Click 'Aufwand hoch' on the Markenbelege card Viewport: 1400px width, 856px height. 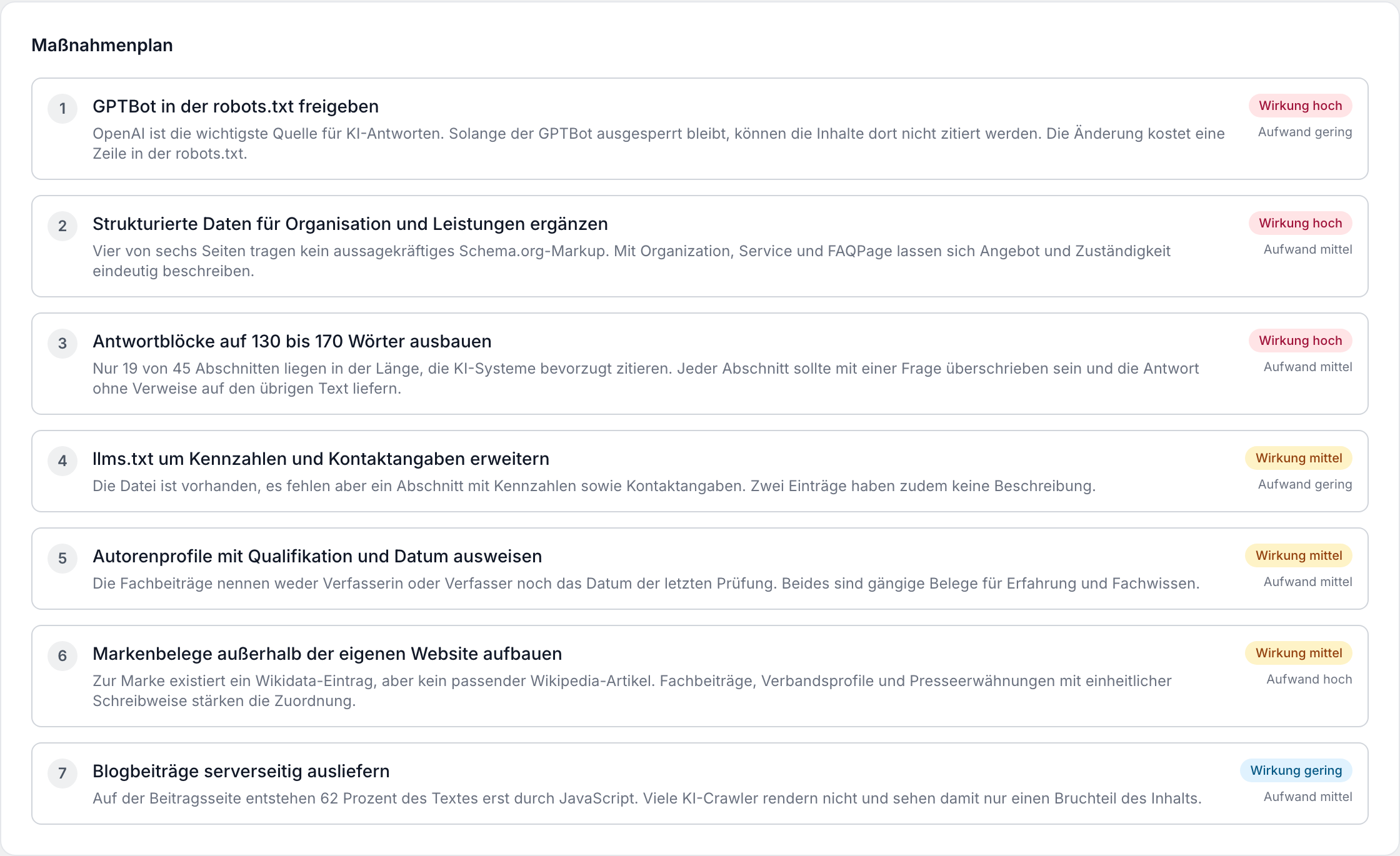(1309, 679)
